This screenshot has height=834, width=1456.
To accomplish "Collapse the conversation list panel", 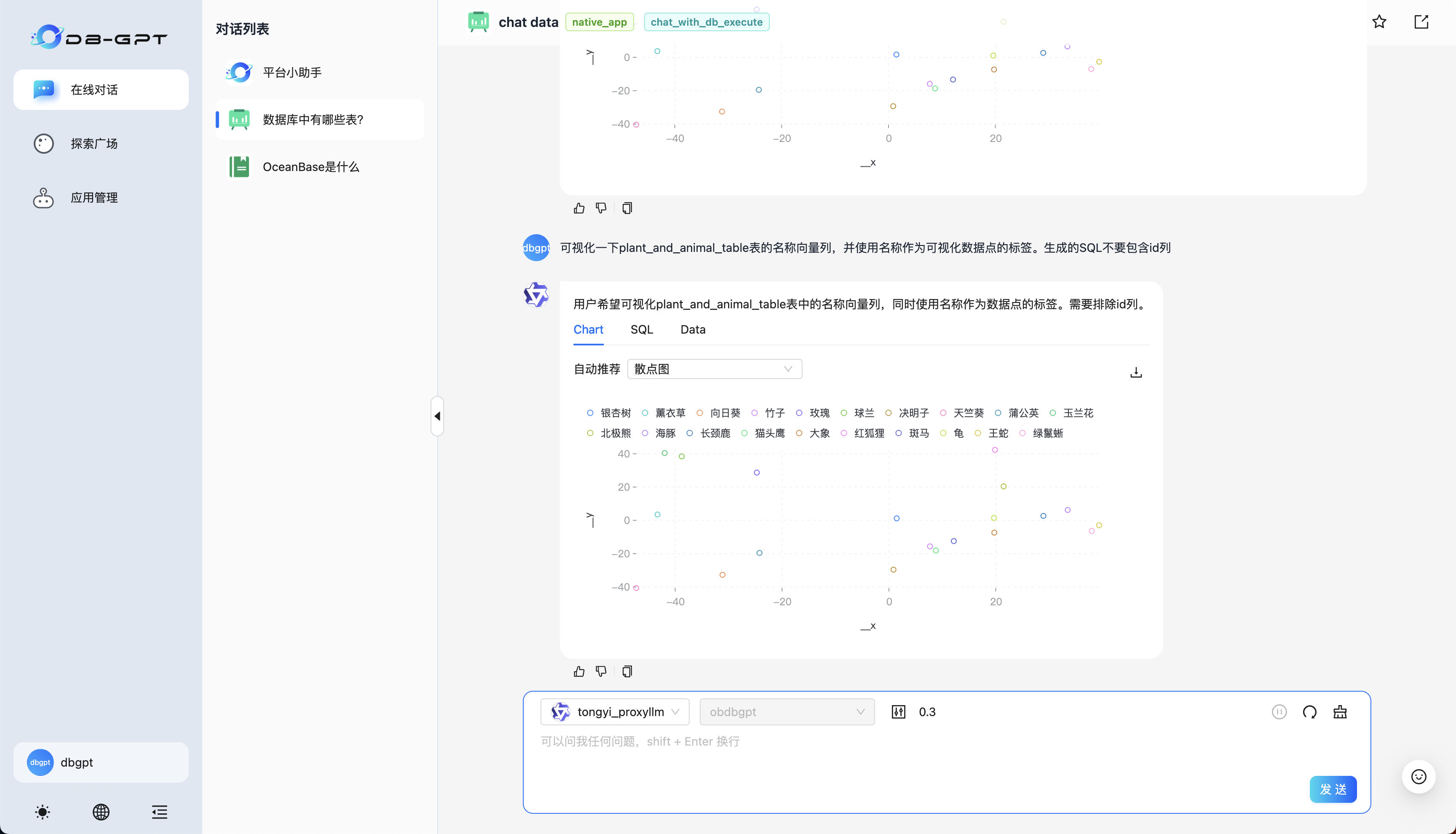I will click(437, 417).
